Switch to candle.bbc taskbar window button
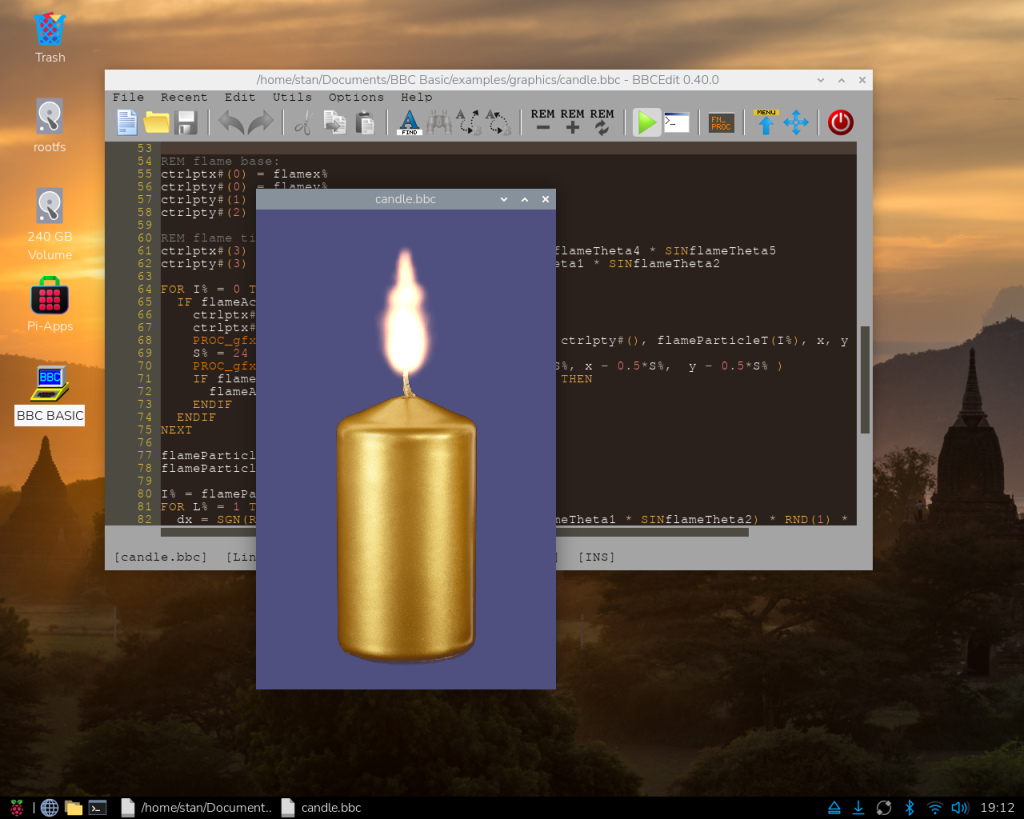The width and height of the screenshot is (1024, 819). [321, 807]
